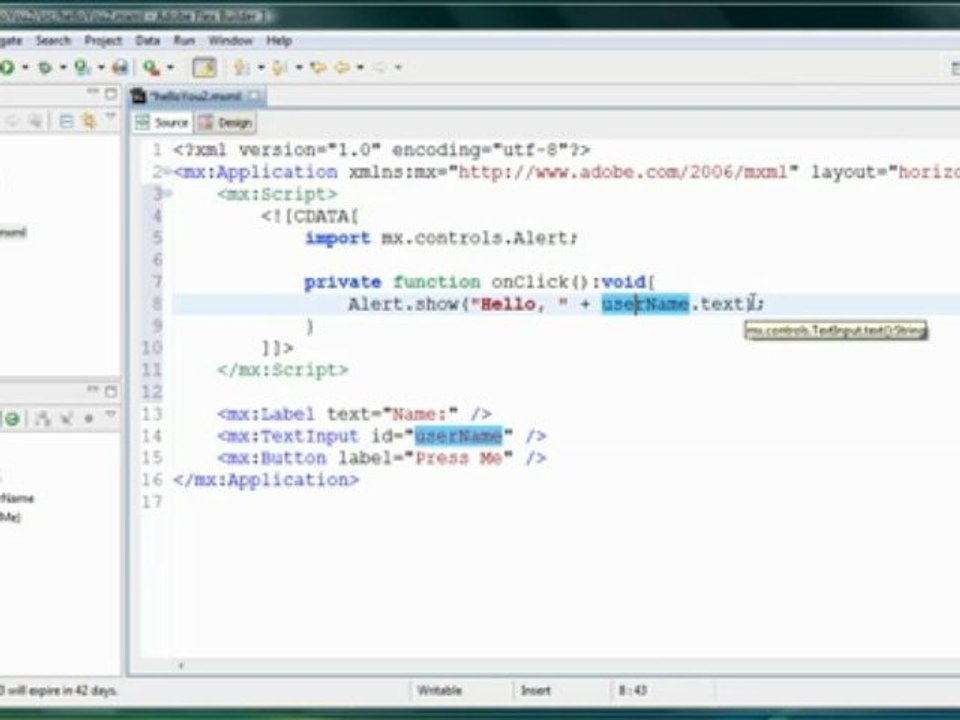This screenshot has width=960, height=720.
Task: Toggle the hierarchy icon in outline toolbar
Action: coord(42,419)
